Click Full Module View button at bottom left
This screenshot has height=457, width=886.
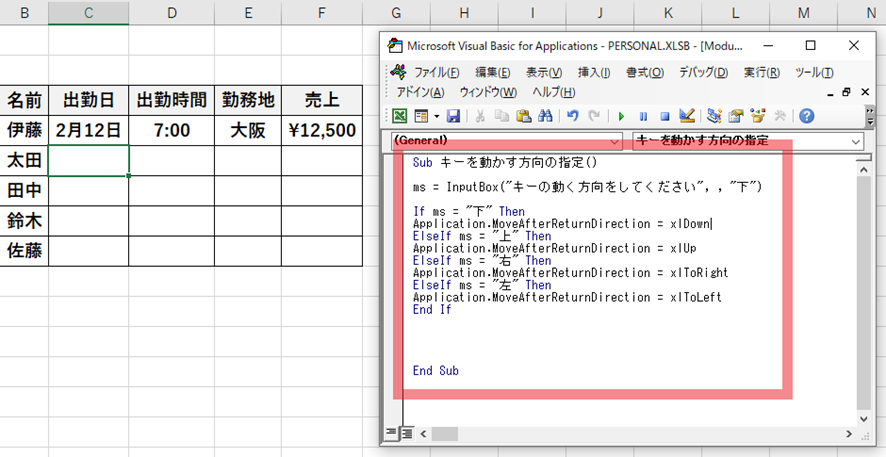[407, 433]
